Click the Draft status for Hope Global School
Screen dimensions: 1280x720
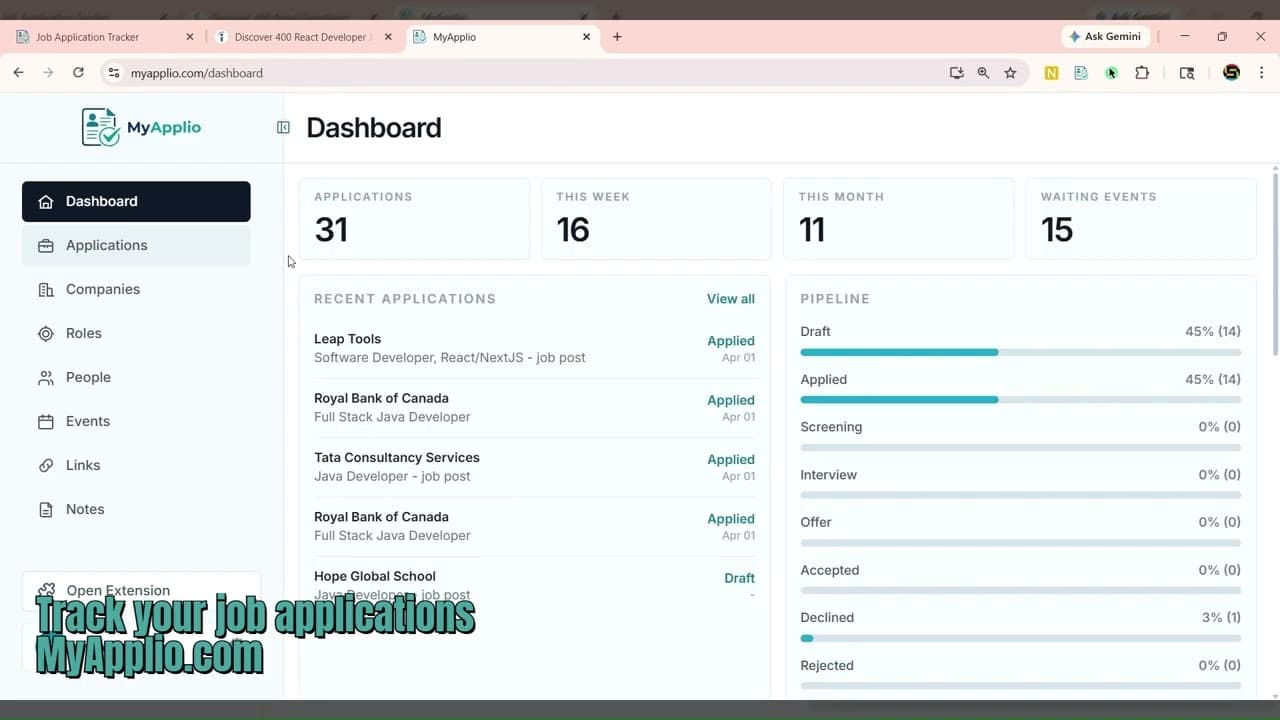coord(739,578)
